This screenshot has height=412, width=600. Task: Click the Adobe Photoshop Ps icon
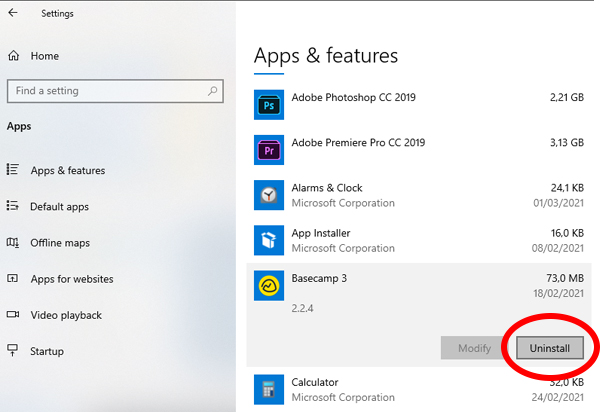(x=269, y=105)
